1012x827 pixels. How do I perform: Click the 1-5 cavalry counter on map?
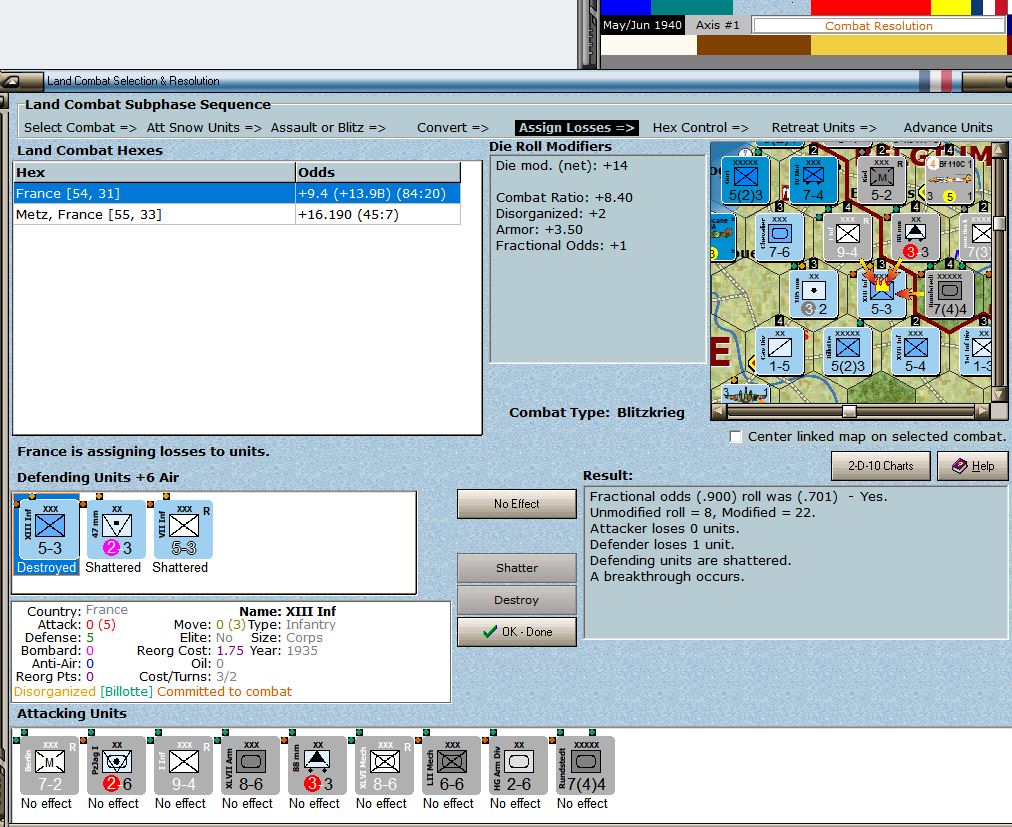point(779,351)
